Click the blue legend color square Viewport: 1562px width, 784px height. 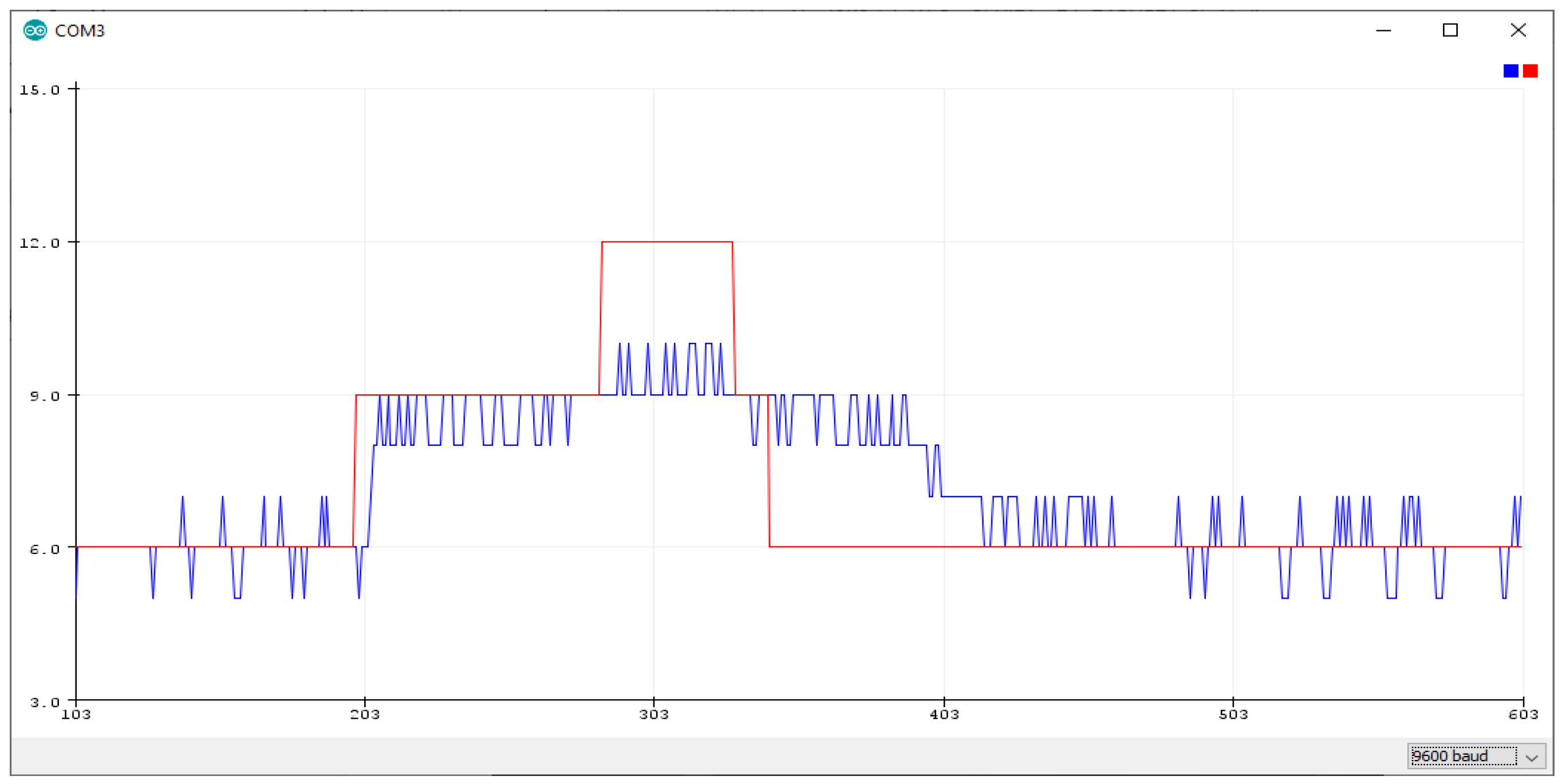1510,71
